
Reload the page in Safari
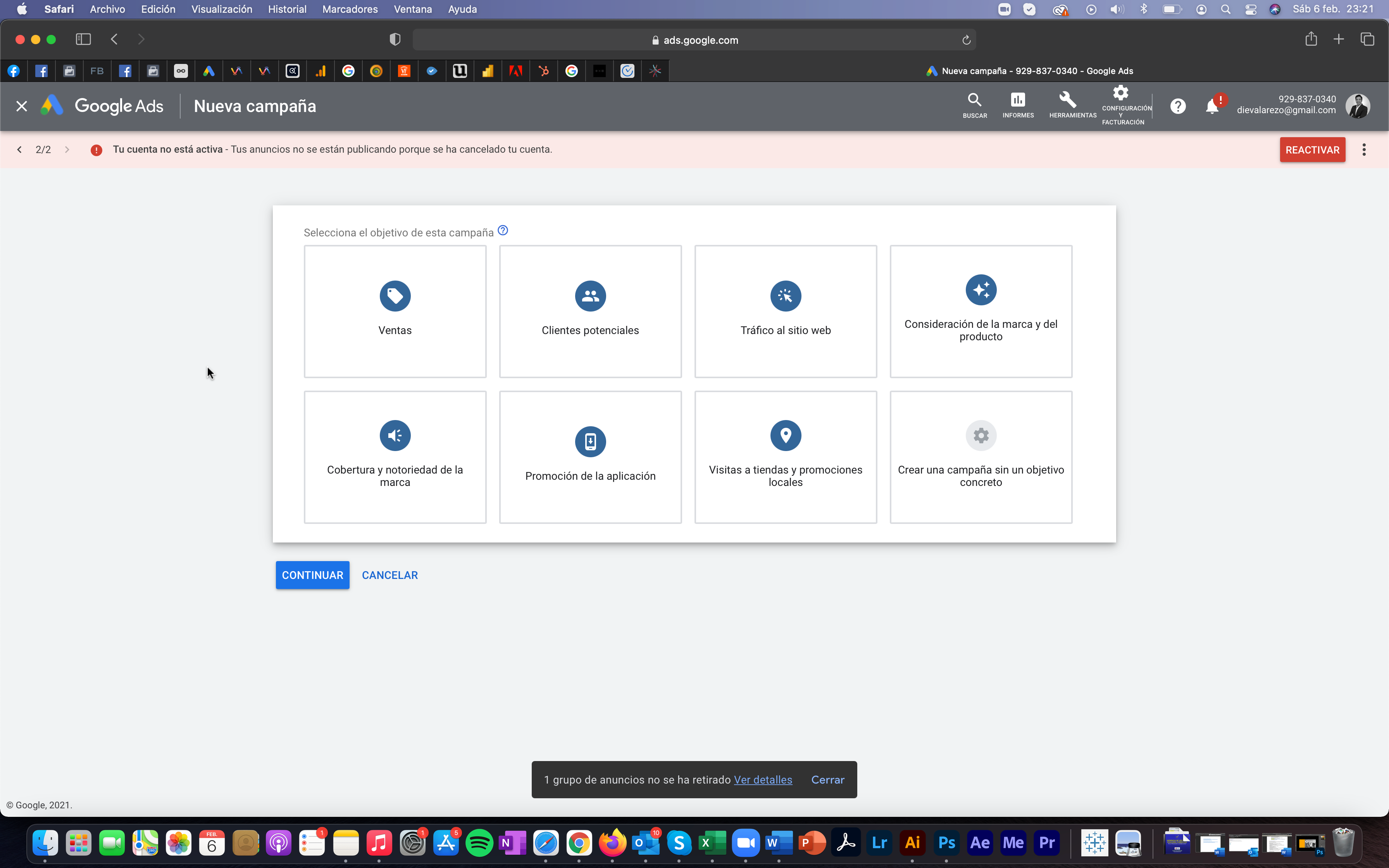[x=966, y=40]
